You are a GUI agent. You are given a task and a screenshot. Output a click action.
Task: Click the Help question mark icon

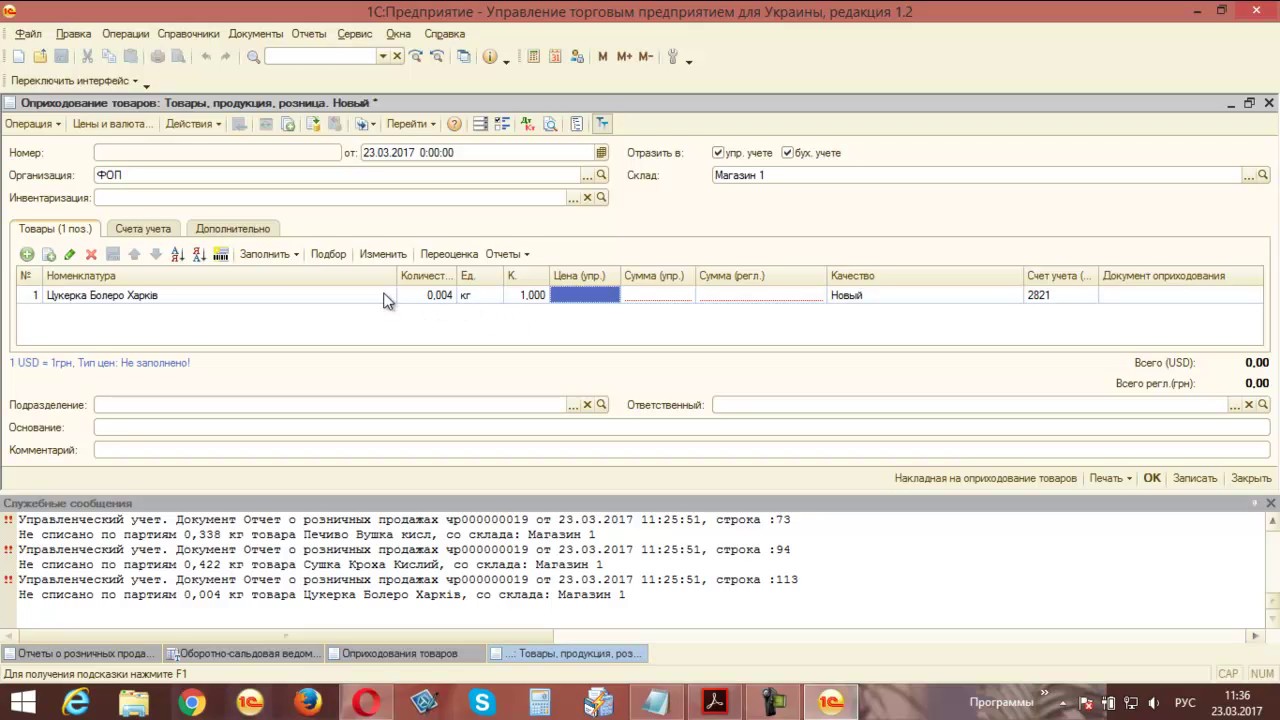tap(454, 124)
